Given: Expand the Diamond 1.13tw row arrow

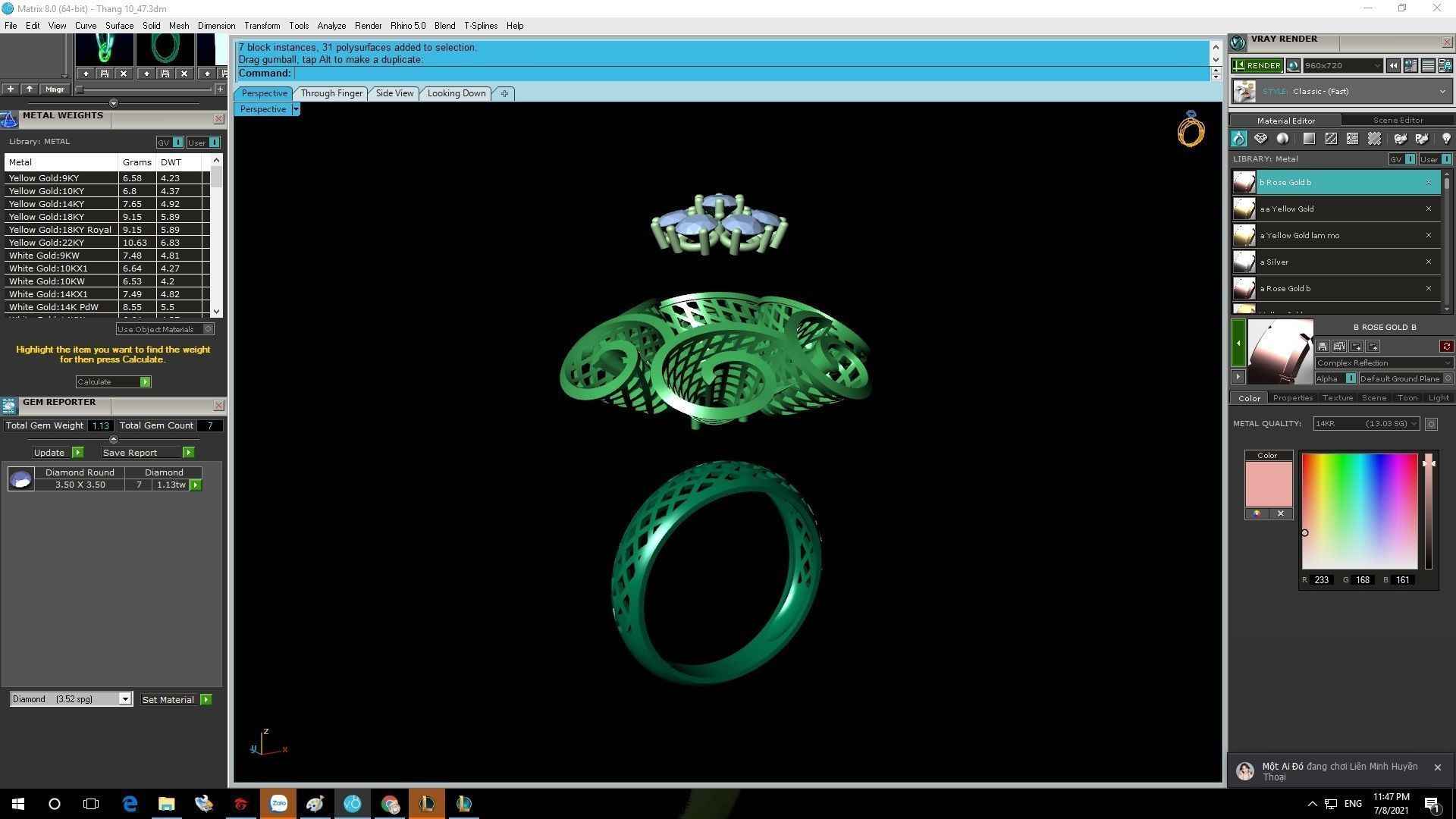Looking at the screenshot, I should 196,485.
